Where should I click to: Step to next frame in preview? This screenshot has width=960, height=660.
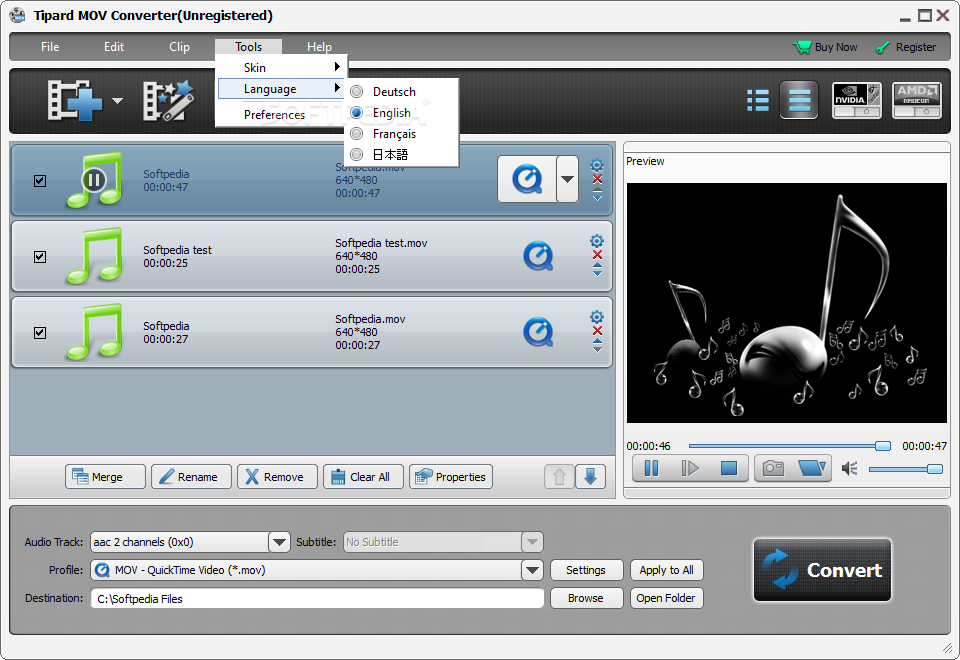click(x=690, y=468)
